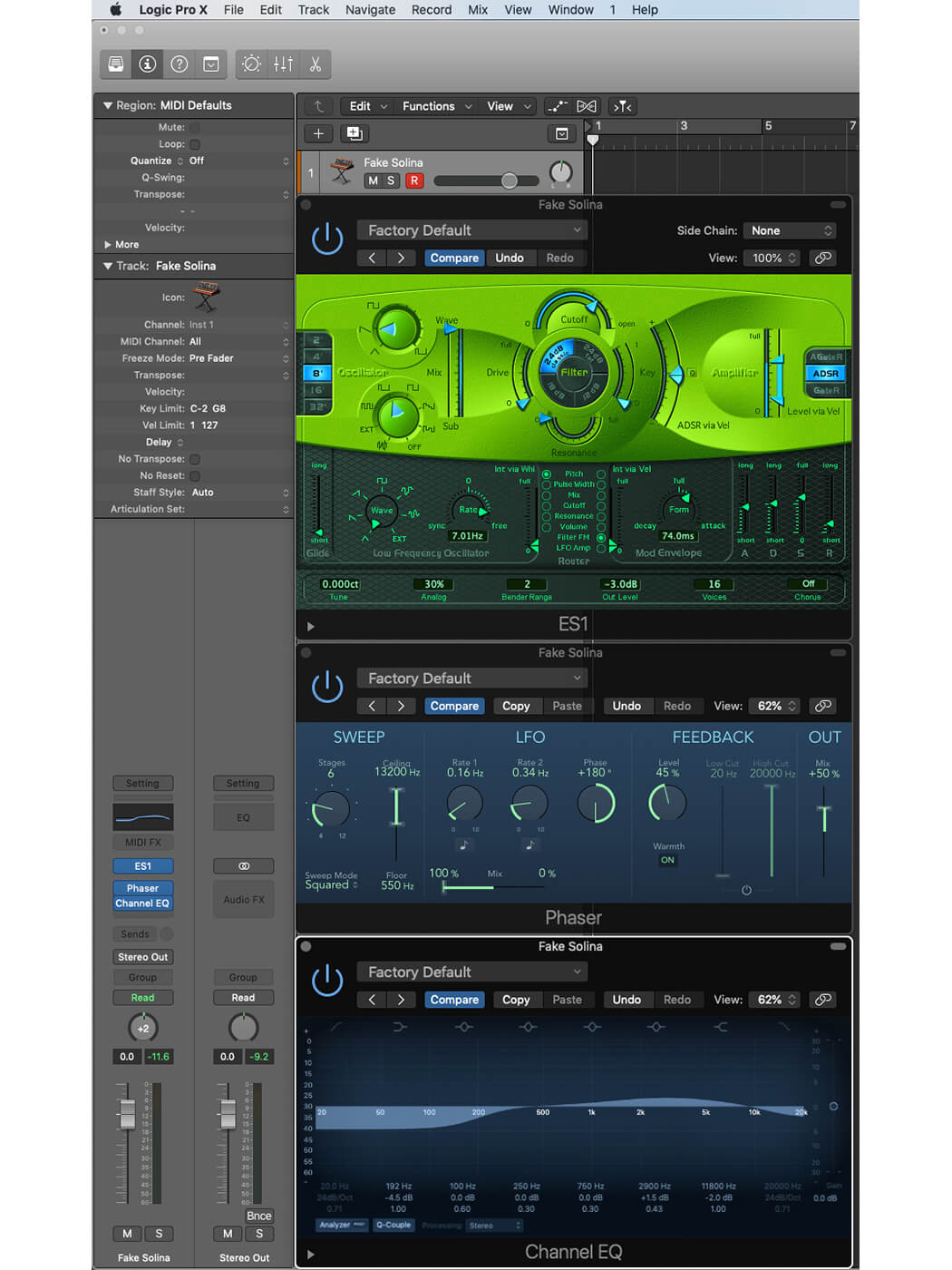This screenshot has width=952, height=1270.
Task: Enable the Region Mute checkbox
Action: pos(195,128)
